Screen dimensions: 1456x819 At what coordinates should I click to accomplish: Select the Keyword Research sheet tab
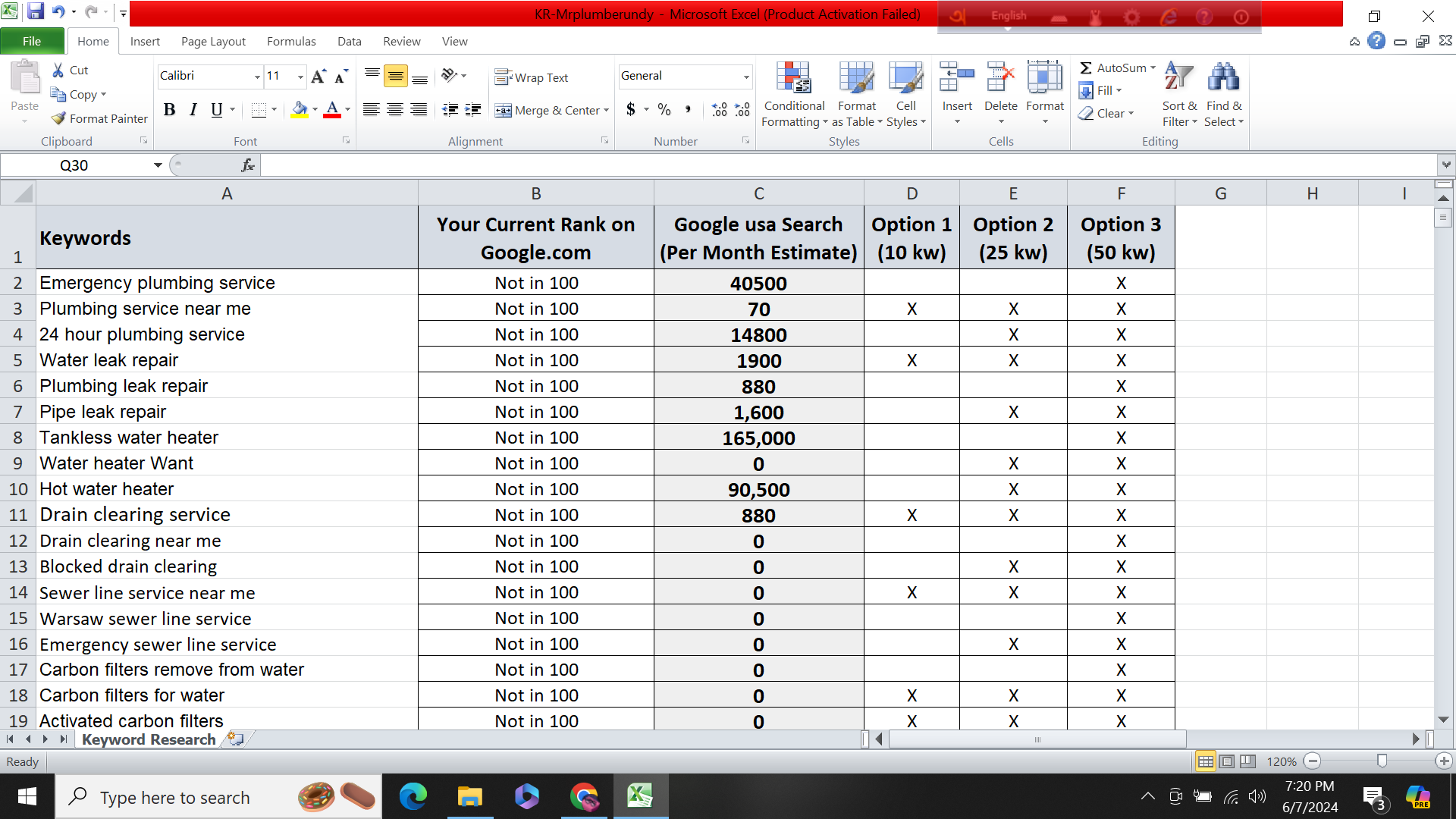[x=148, y=739]
